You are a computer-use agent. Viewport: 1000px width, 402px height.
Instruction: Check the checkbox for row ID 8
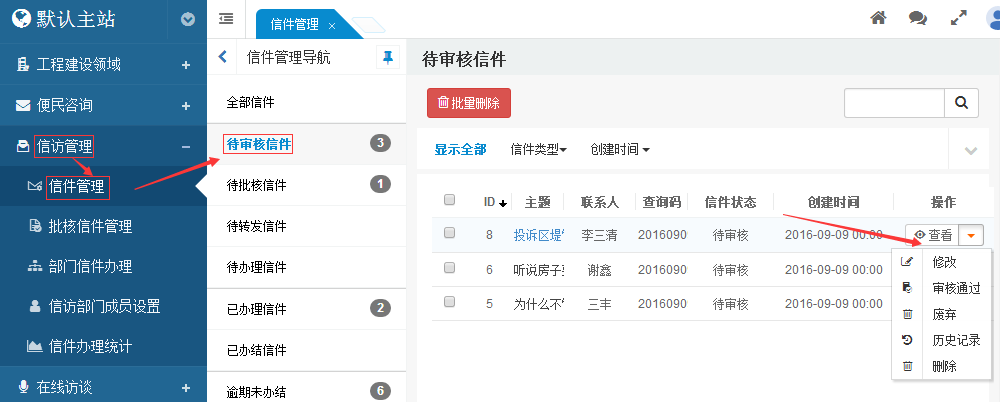pyautogui.click(x=449, y=233)
